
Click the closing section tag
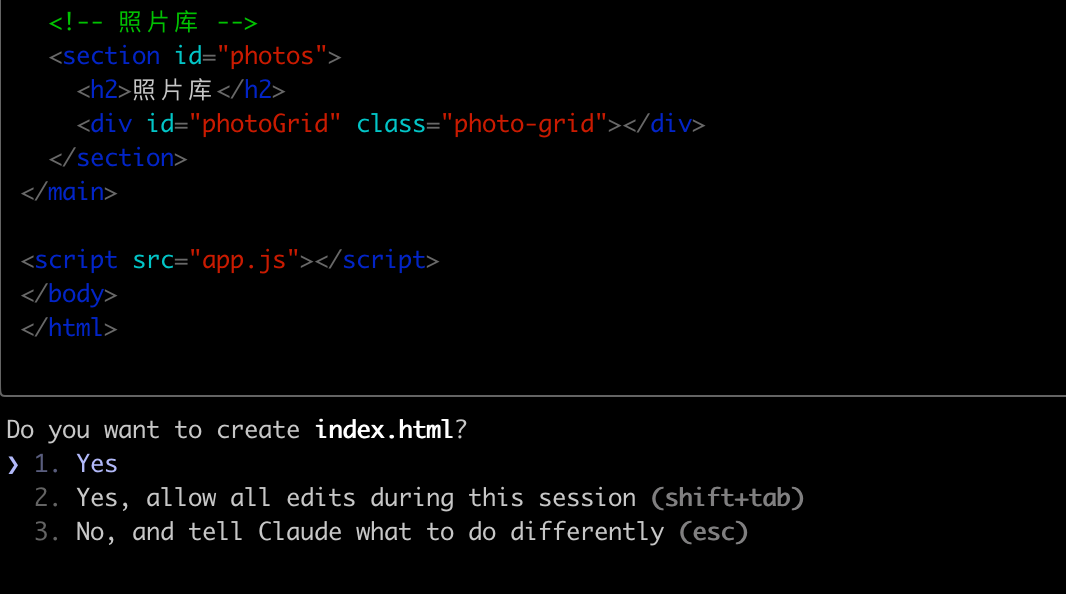tap(118, 158)
